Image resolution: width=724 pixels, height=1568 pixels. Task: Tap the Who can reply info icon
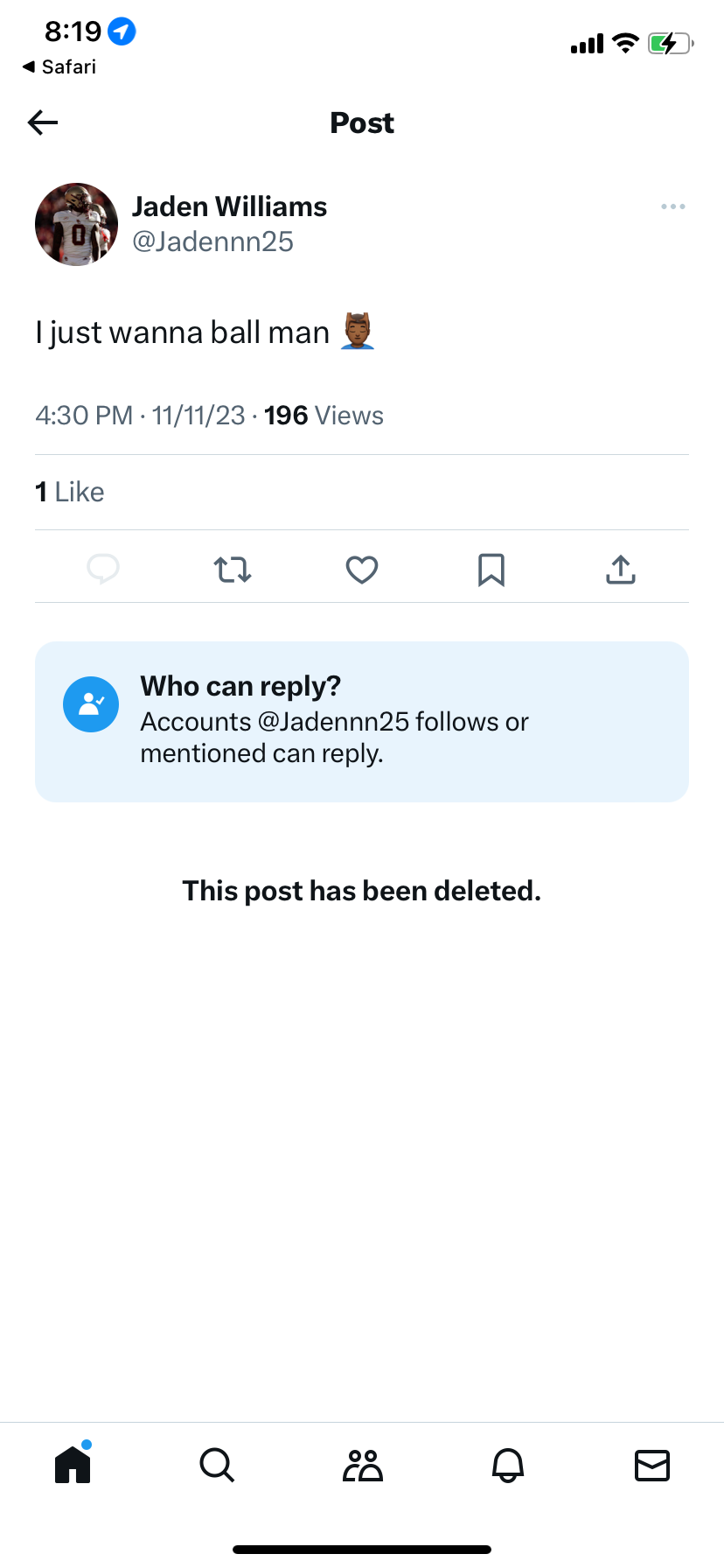point(91,704)
